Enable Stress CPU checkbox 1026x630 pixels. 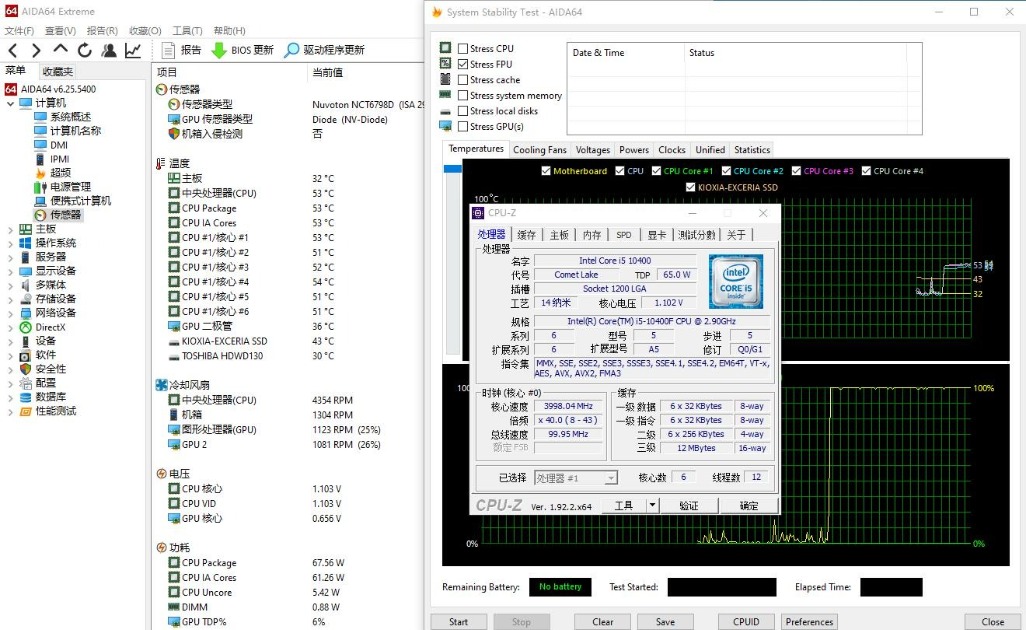(463, 48)
